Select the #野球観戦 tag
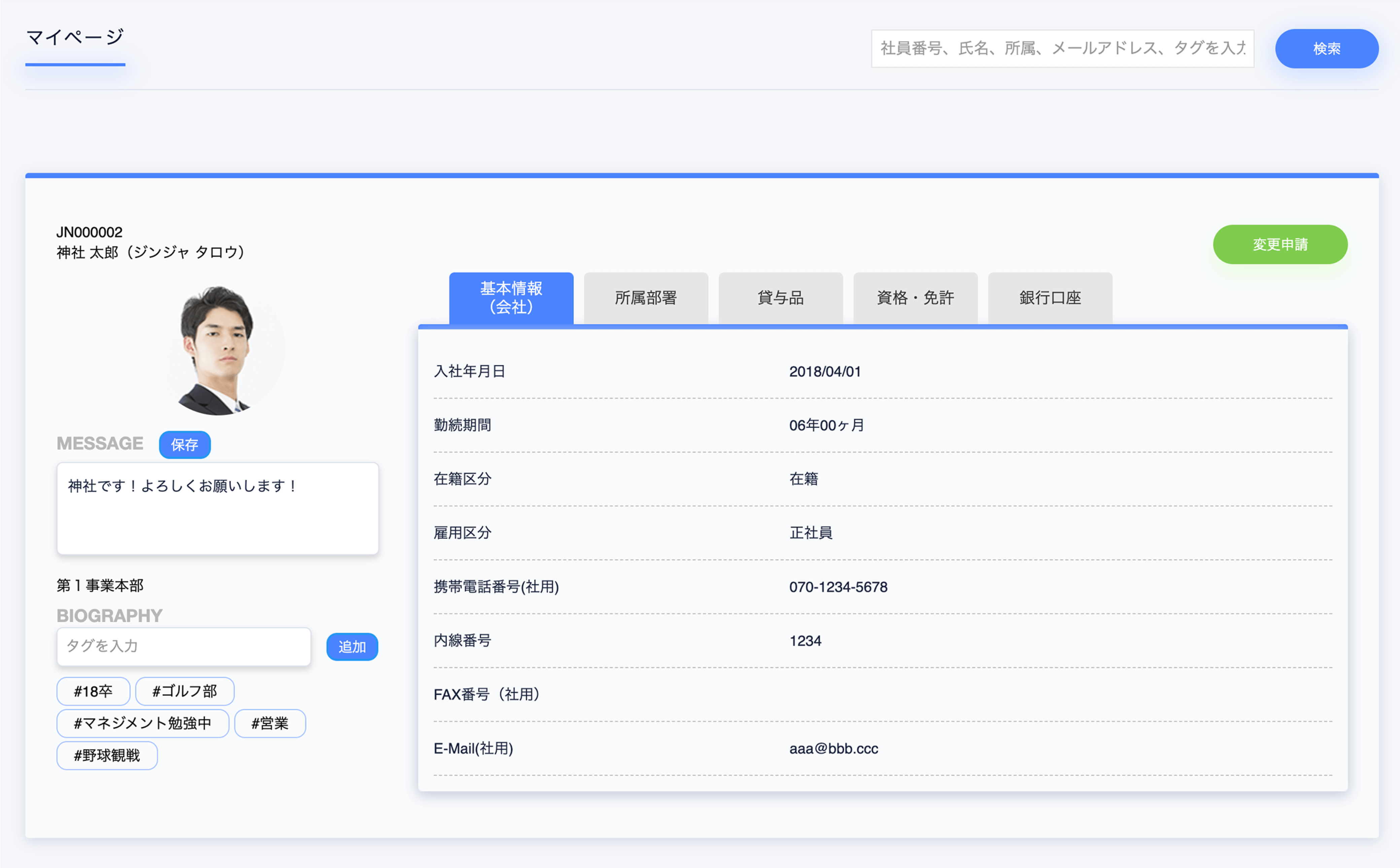Viewport: 1400px width, 868px height. (107, 756)
